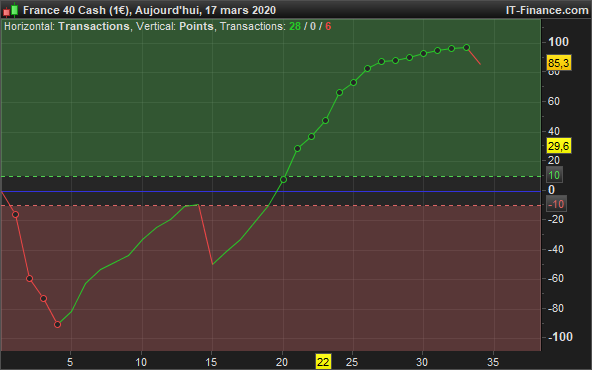Screen dimensions: 592x370
Task: Click the green data point at transaction 24
Action: point(339,92)
